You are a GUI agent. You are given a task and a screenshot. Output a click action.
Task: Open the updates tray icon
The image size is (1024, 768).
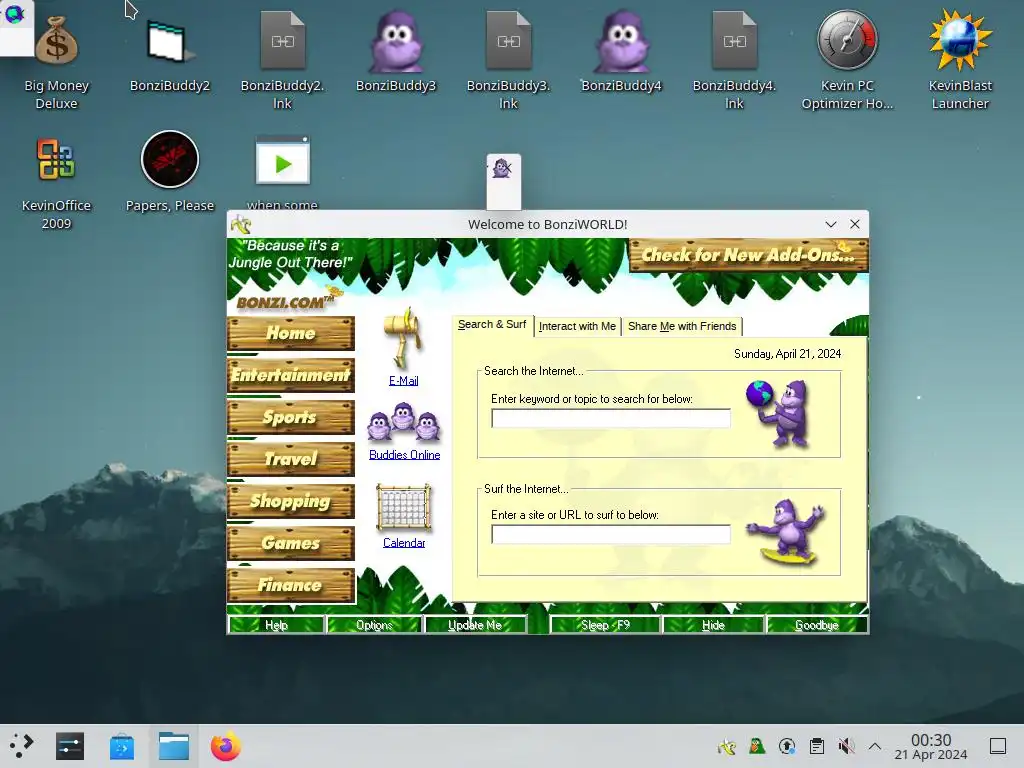click(x=787, y=746)
